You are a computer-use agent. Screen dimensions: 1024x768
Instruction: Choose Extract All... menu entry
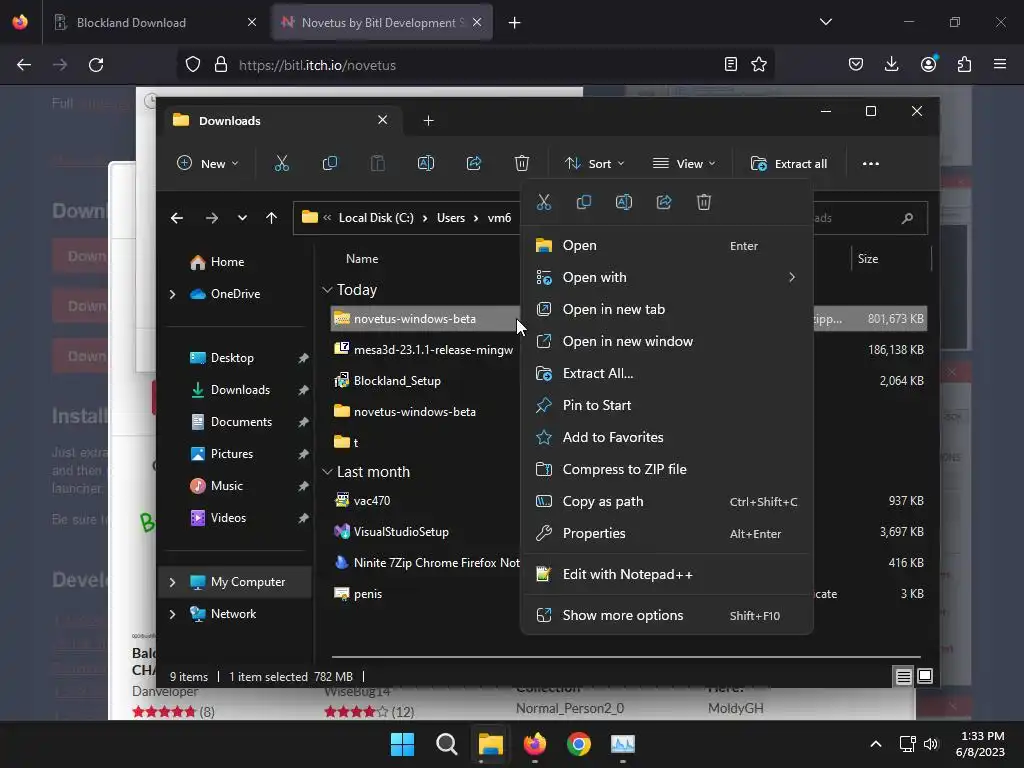tap(666, 374)
